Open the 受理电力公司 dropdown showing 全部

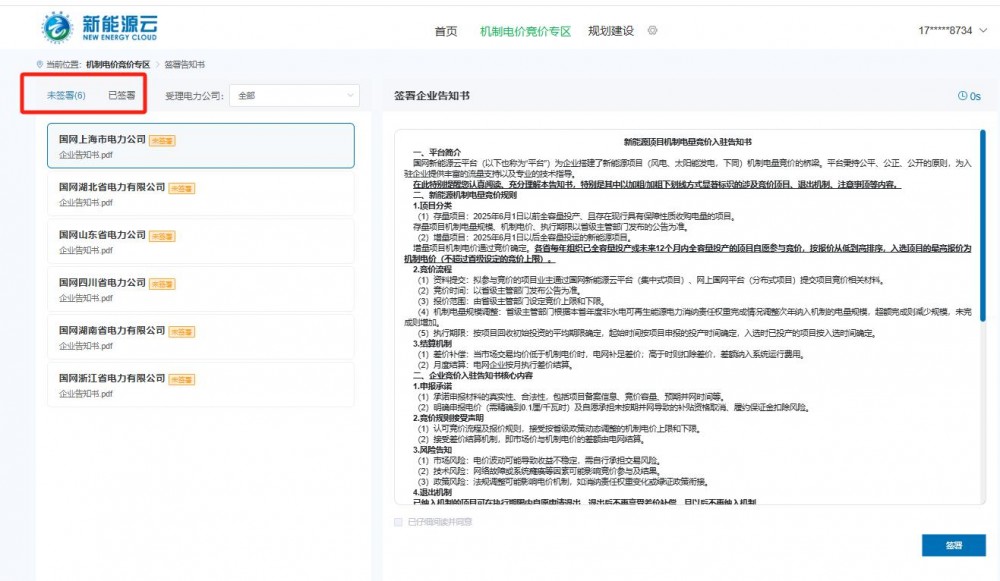pos(293,96)
